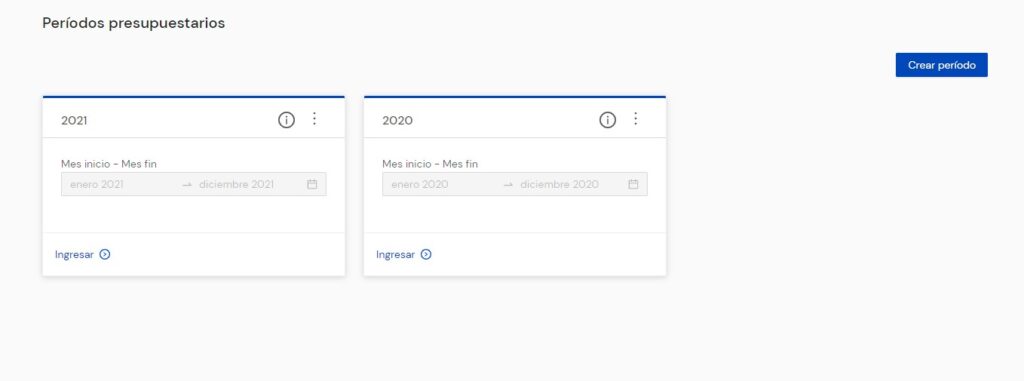Click the calendar icon in 2020 date range

tap(633, 184)
